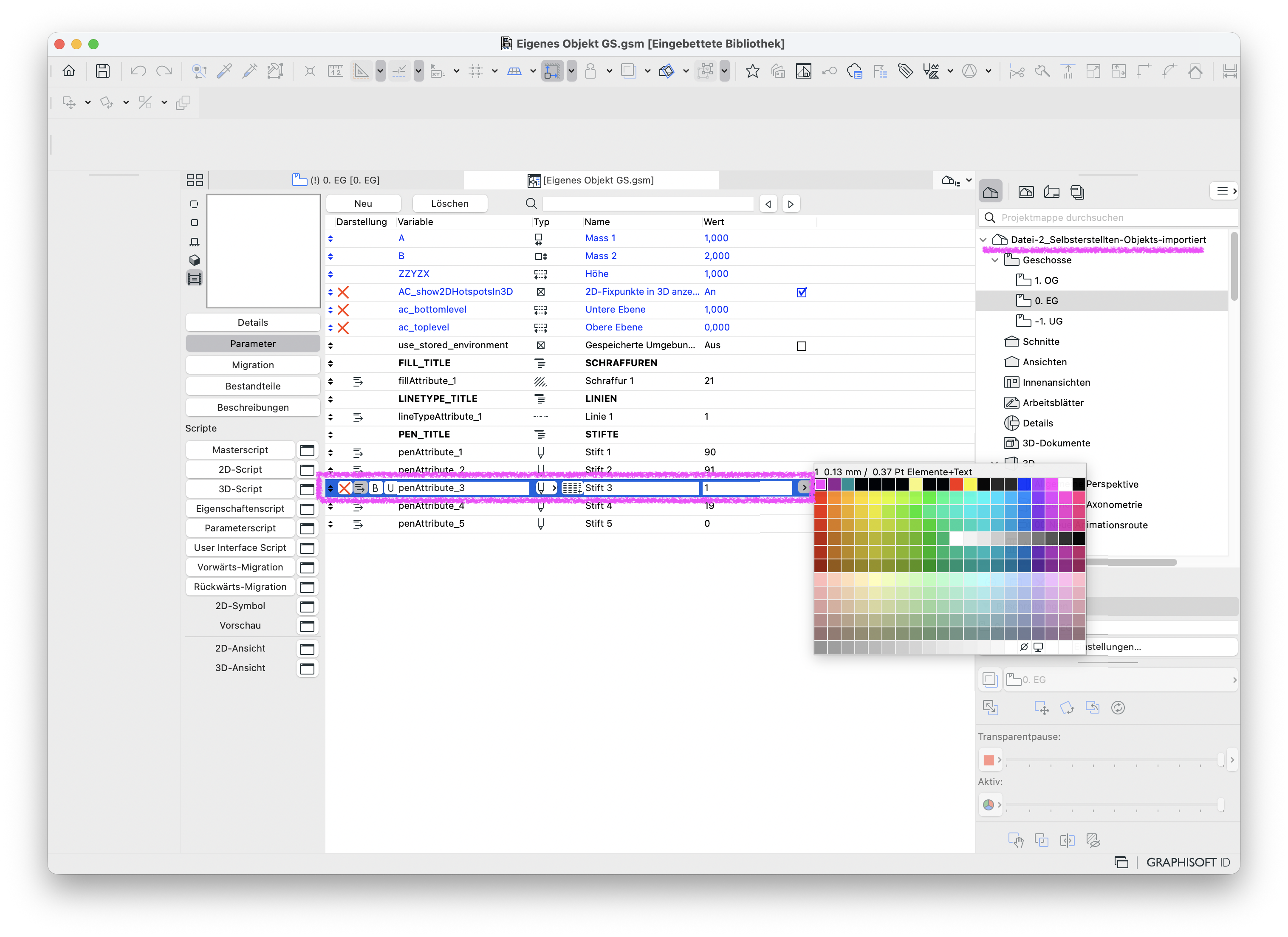Open 2D-Symbol in a separate window
Viewport: 1288px width, 937px height.
tap(307, 607)
